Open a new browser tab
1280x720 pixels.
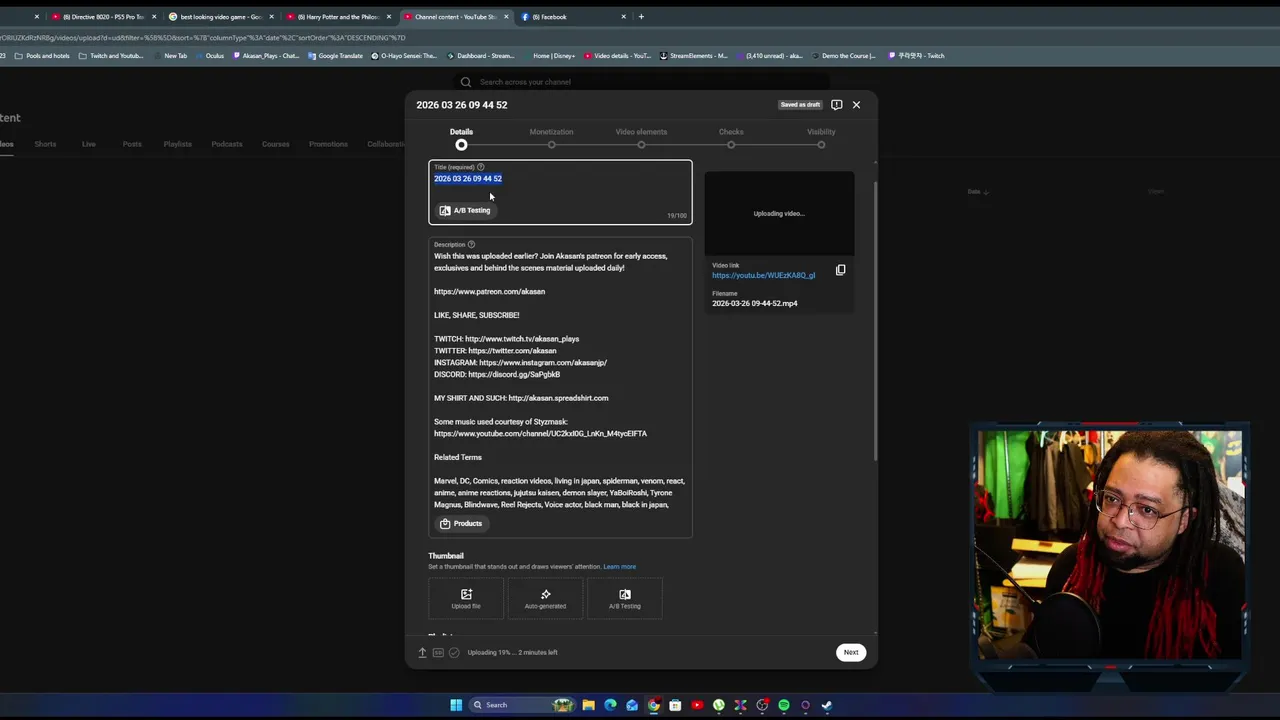(x=641, y=17)
